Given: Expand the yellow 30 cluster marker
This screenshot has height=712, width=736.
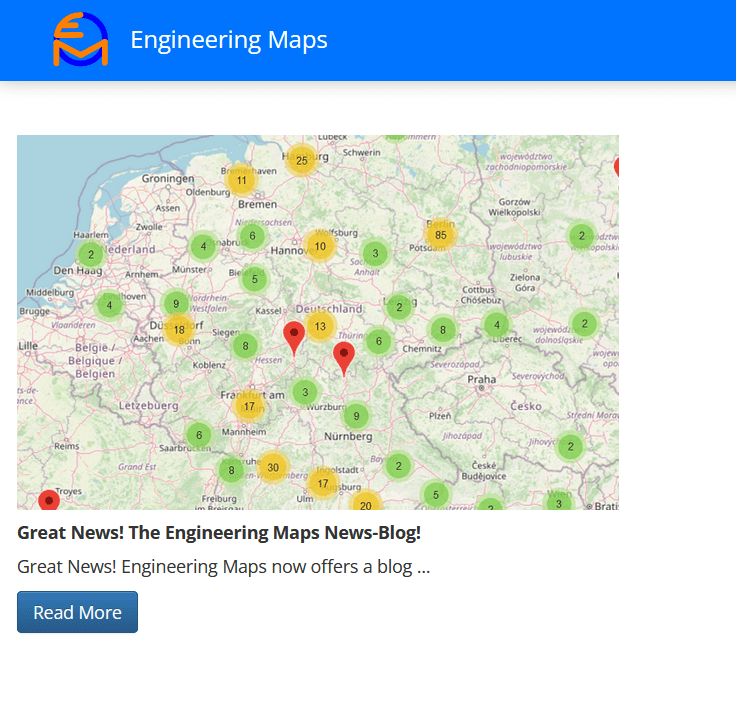Looking at the screenshot, I should tap(272, 467).
